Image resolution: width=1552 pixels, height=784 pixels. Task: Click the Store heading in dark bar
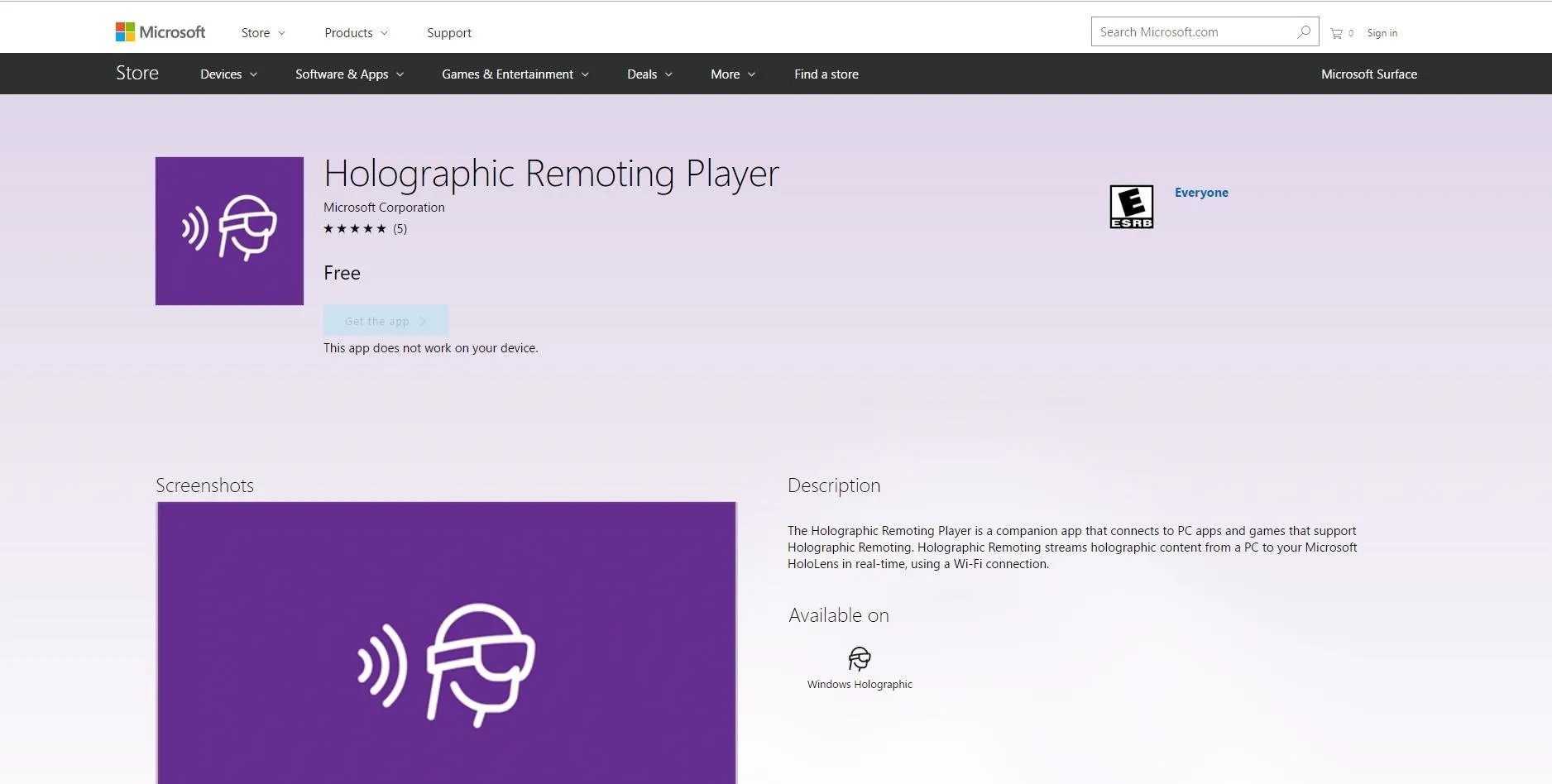(x=137, y=73)
